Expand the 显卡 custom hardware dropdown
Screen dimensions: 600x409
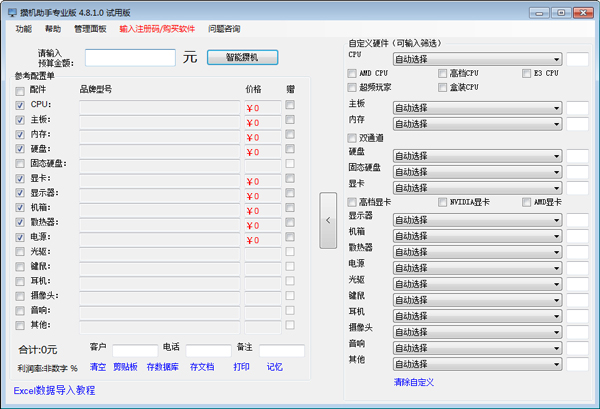point(478,188)
